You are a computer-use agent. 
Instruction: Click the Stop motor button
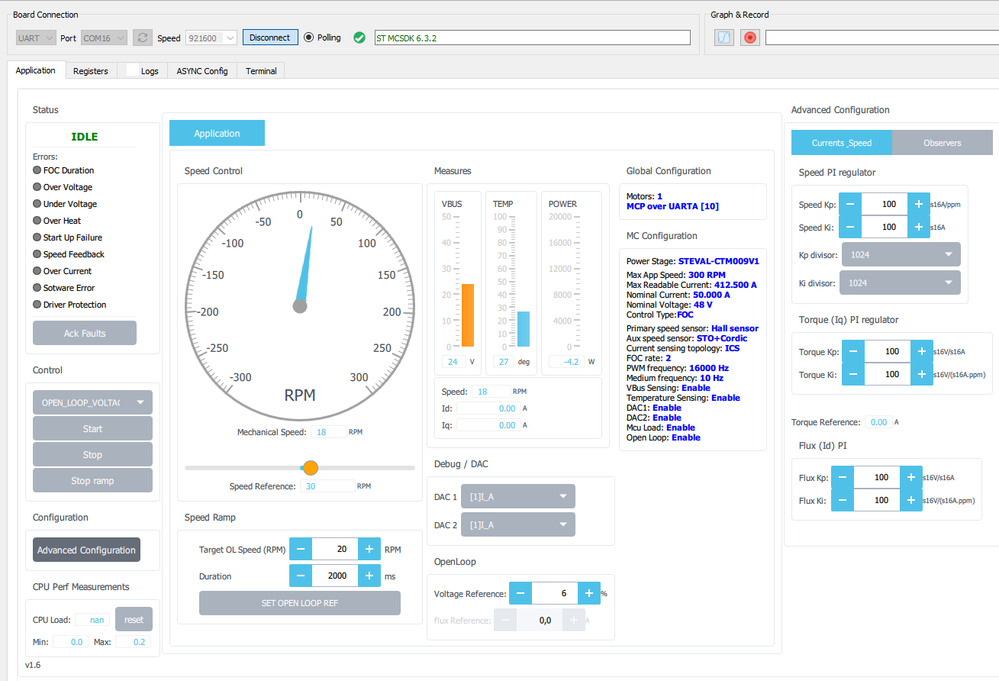coord(92,454)
